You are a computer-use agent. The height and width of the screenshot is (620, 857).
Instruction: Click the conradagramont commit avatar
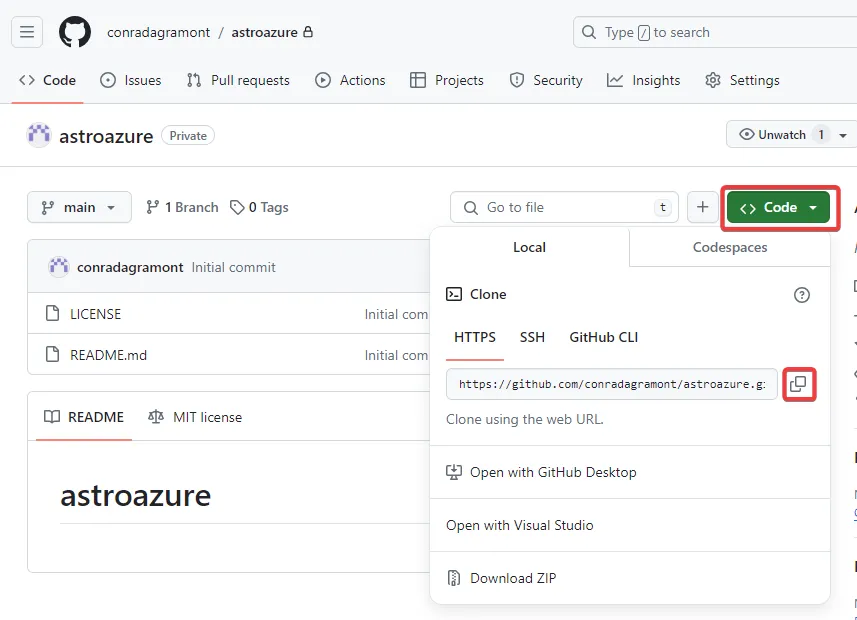pos(58,267)
